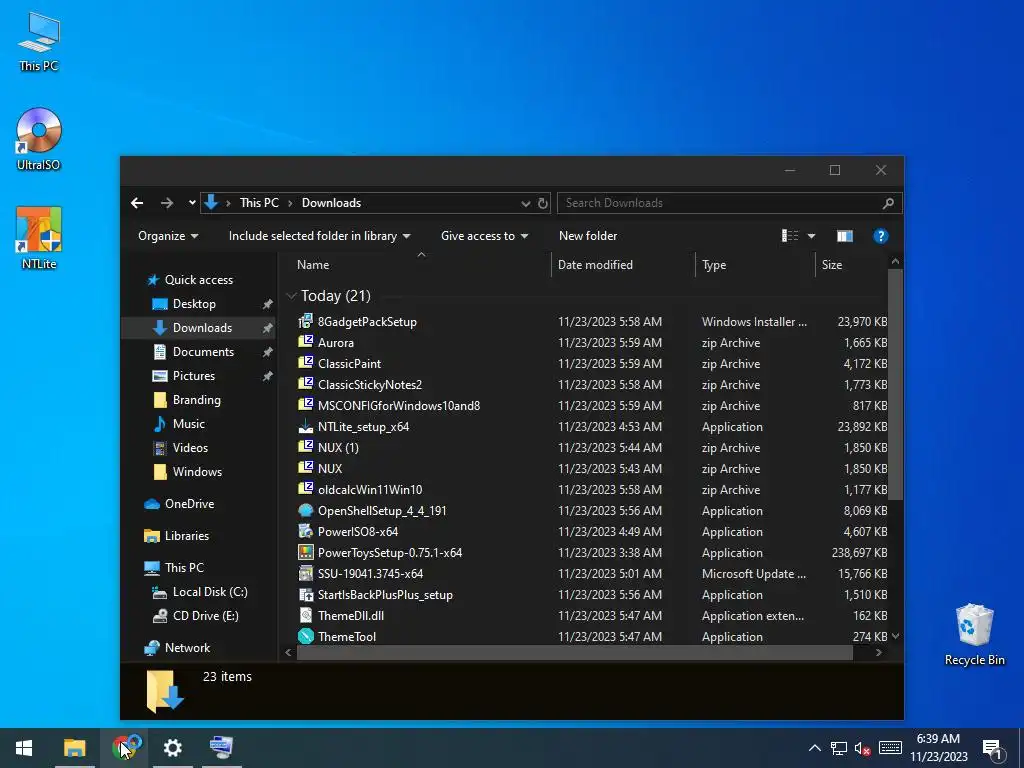The image size is (1024, 768).
Task: Select the NTLite_setup_x64 file icon
Action: pyautogui.click(x=306, y=426)
